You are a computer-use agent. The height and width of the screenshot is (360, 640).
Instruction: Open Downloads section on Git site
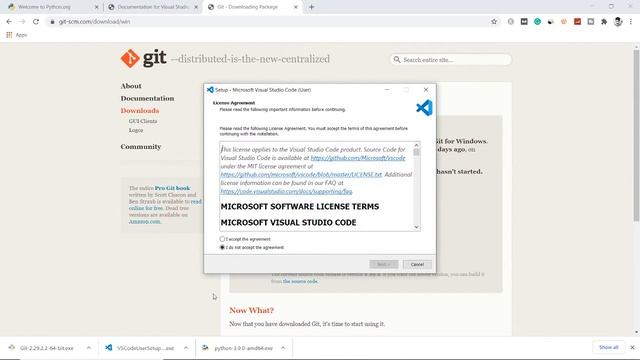[x=140, y=111]
